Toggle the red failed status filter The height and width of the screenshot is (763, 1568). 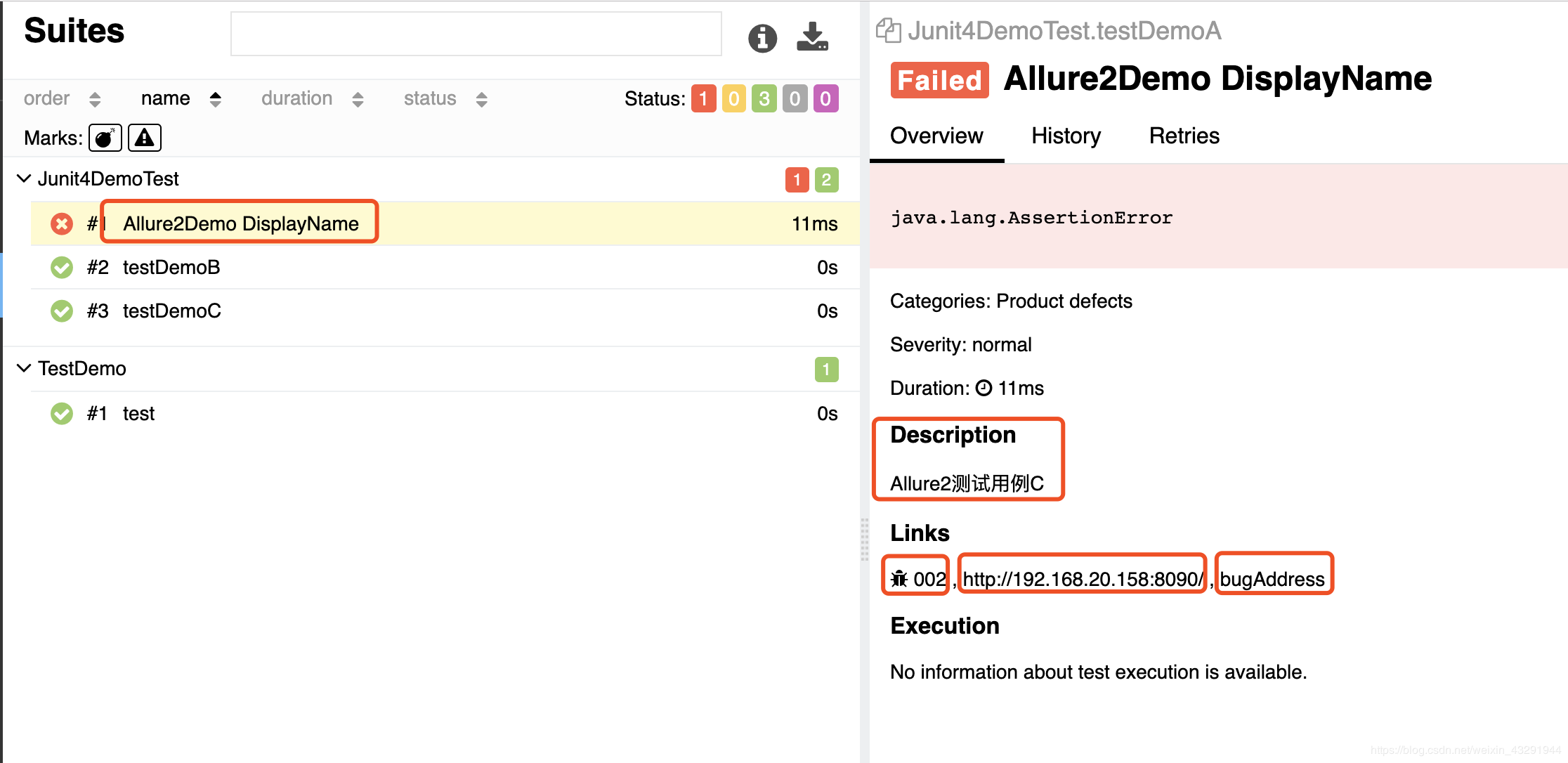[x=703, y=99]
